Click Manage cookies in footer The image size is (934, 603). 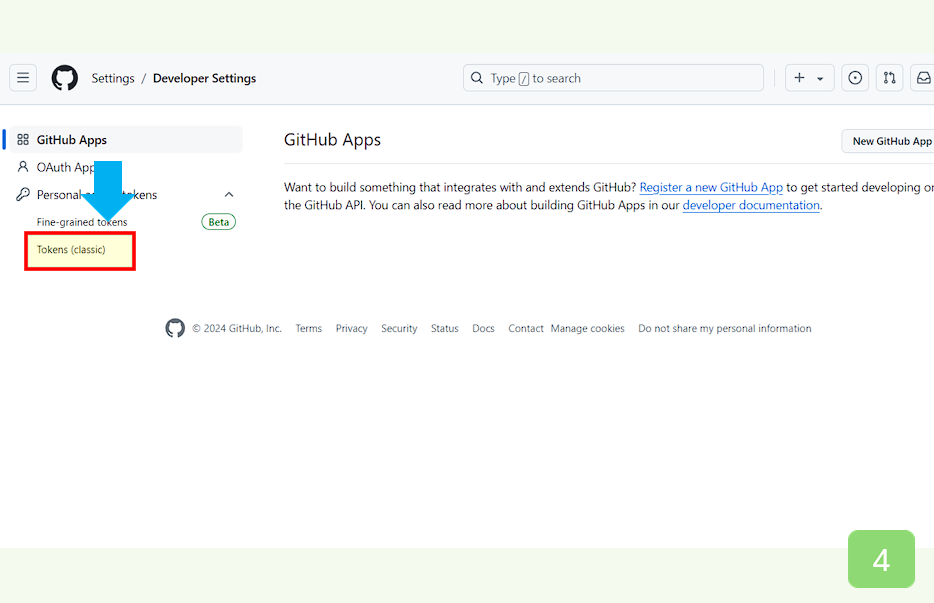pos(587,328)
